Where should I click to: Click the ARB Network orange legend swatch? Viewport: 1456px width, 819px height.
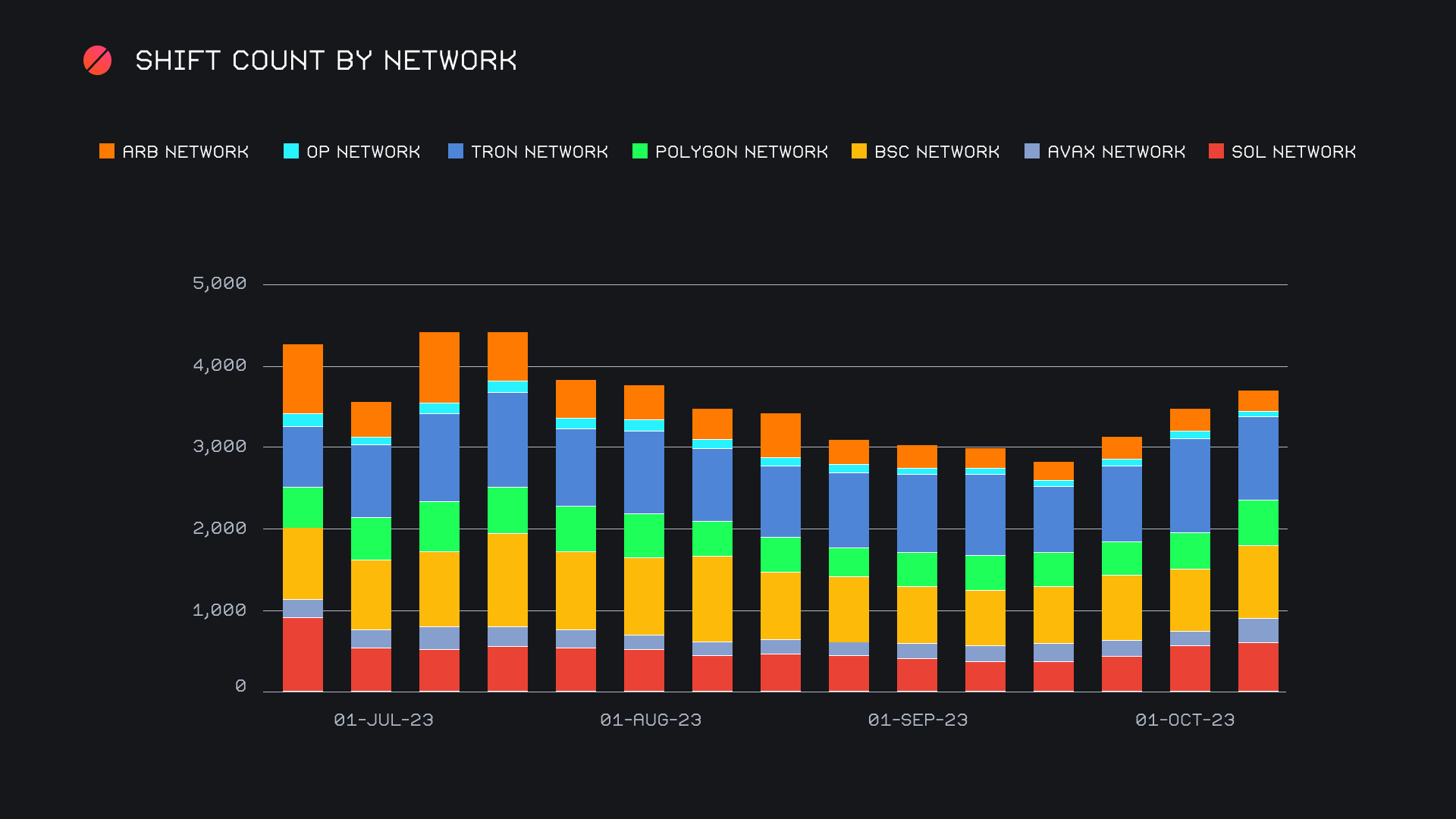(x=107, y=152)
